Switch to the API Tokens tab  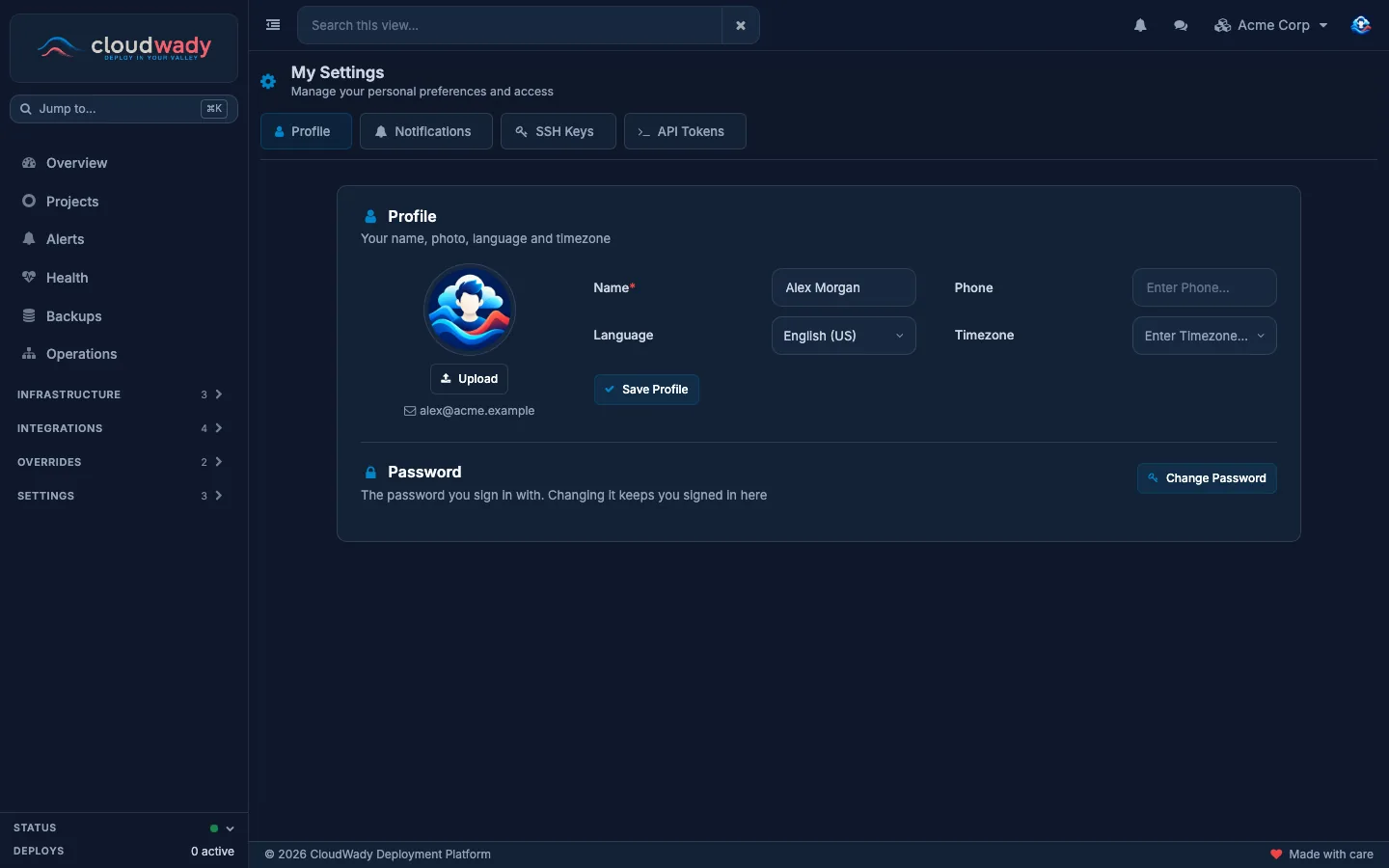coord(685,131)
